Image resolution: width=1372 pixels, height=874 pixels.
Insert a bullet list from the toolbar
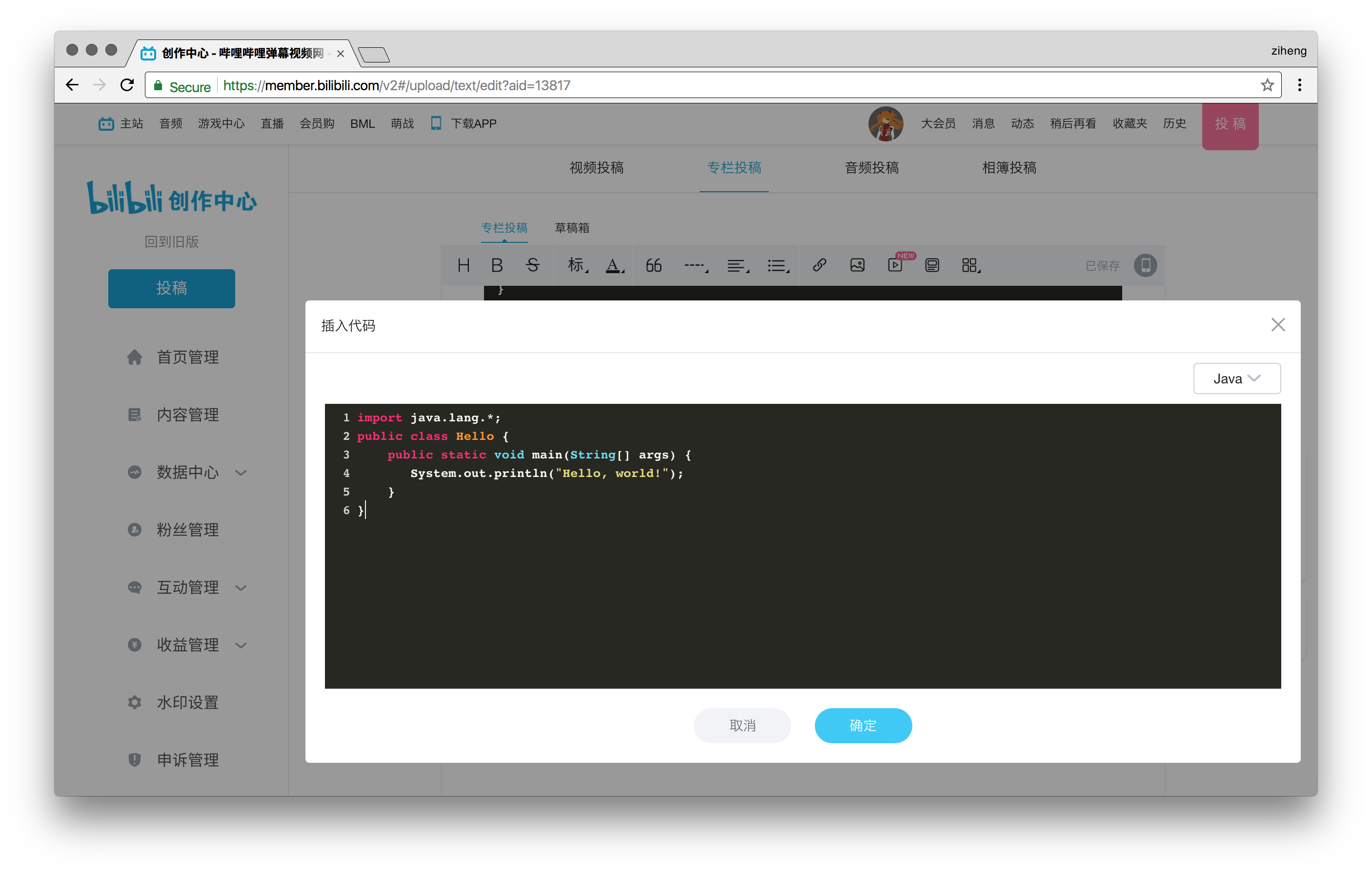(x=777, y=265)
